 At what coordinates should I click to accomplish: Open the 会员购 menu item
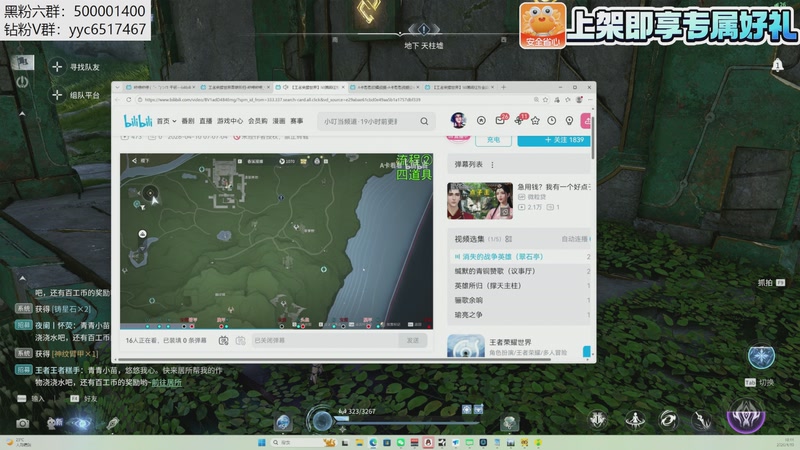coord(258,121)
